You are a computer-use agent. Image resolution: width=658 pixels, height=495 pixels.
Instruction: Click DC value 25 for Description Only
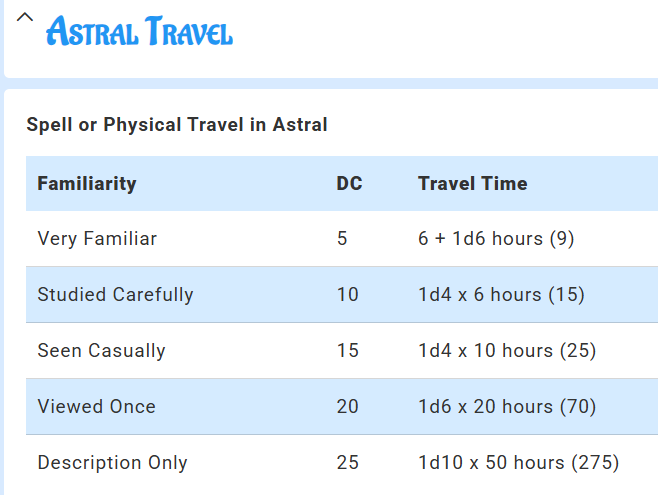(348, 463)
